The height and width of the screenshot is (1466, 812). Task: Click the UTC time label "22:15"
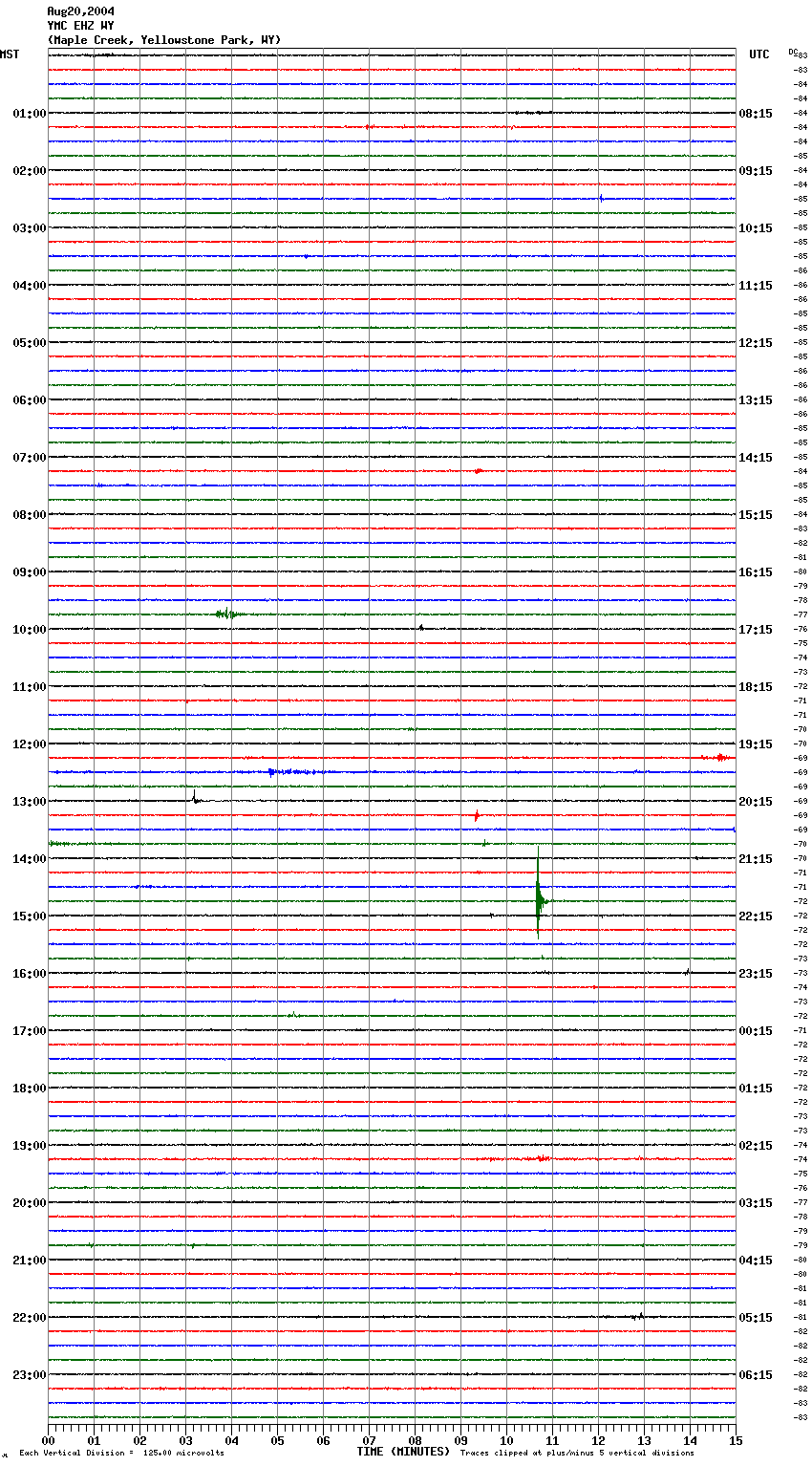coord(756,916)
